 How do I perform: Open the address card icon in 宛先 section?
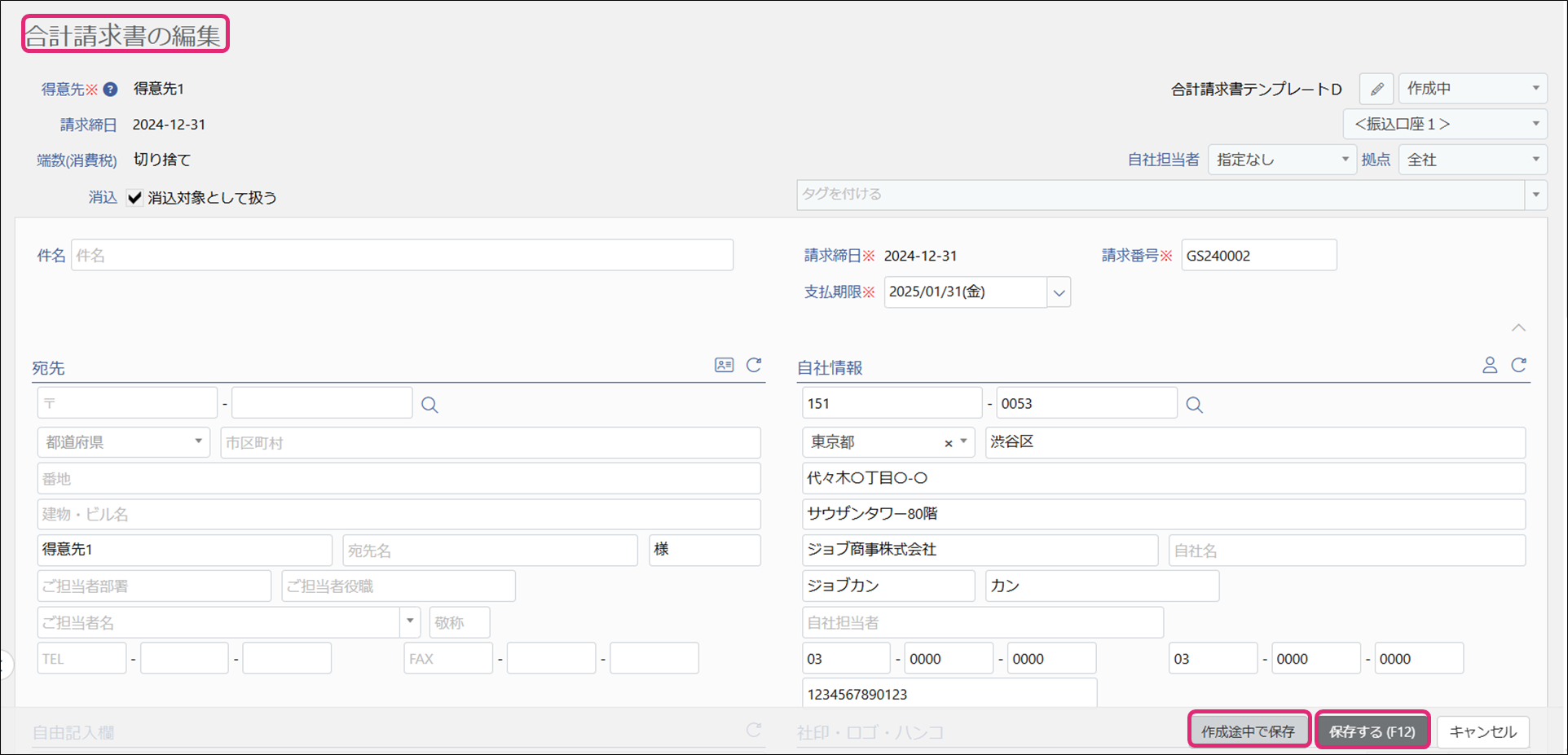[724, 365]
